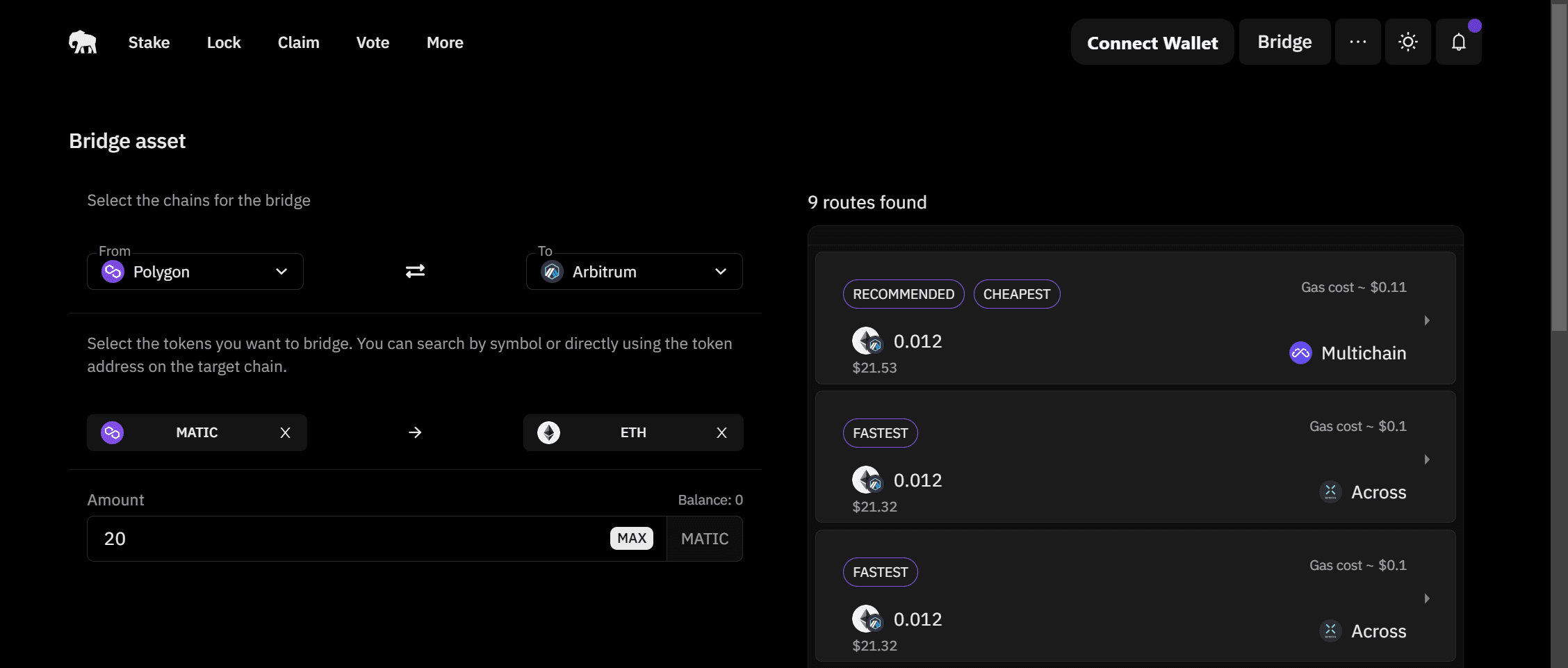Expand the first Across route arrow

1426,459
